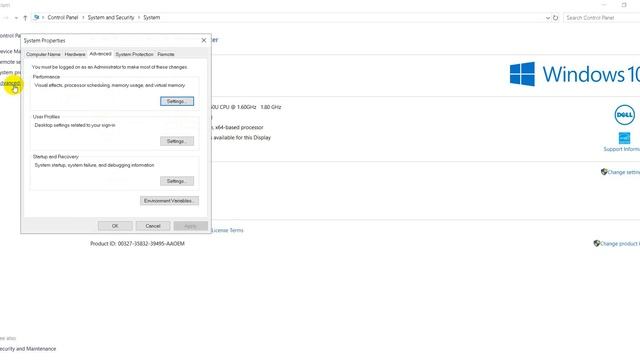Click the User Profiles group label

tap(46, 117)
